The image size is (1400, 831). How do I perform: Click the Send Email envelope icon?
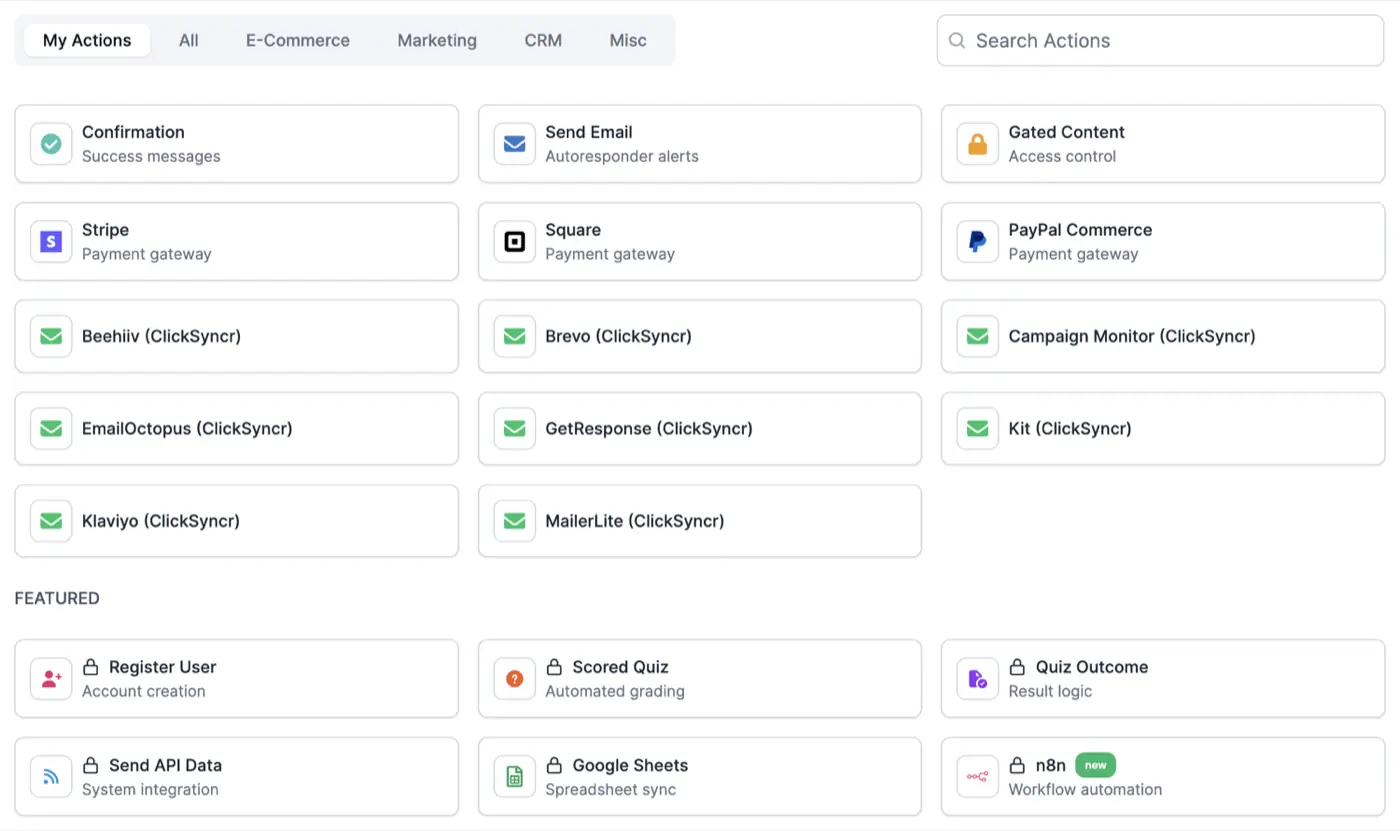point(514,144)
